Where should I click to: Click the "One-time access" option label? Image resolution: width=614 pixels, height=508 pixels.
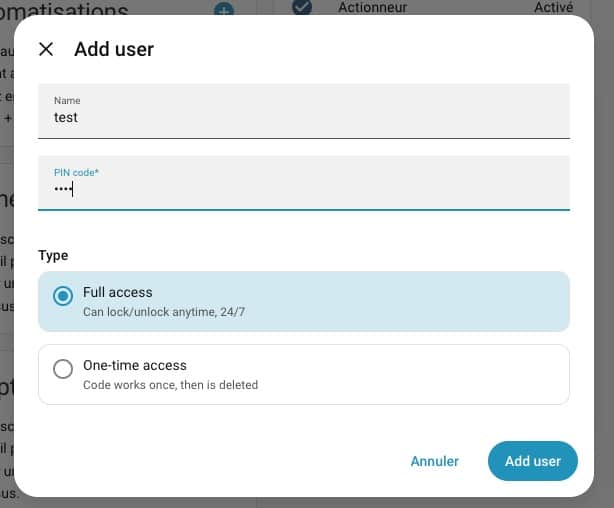(x=134, y=366)
